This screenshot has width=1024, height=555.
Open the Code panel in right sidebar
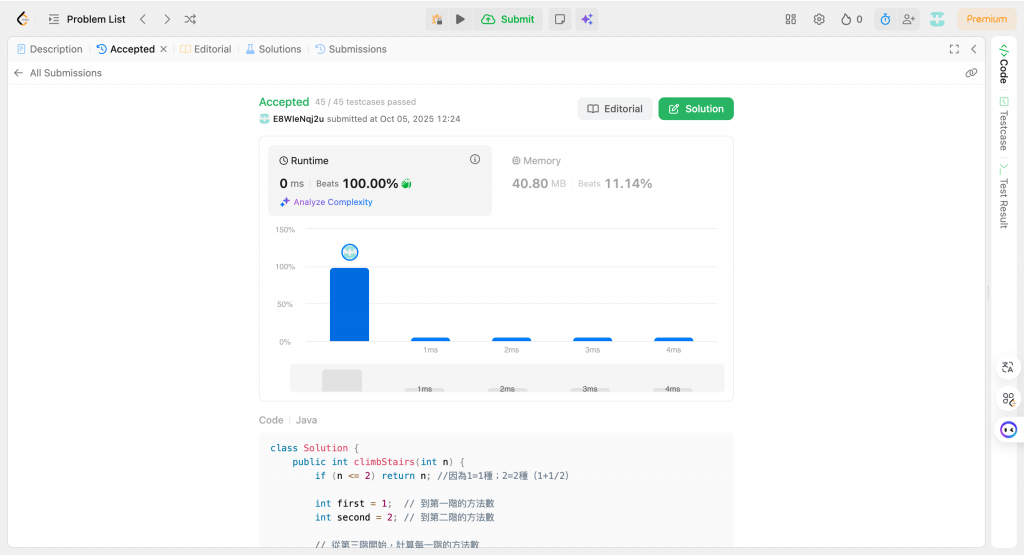(1004, 64)
